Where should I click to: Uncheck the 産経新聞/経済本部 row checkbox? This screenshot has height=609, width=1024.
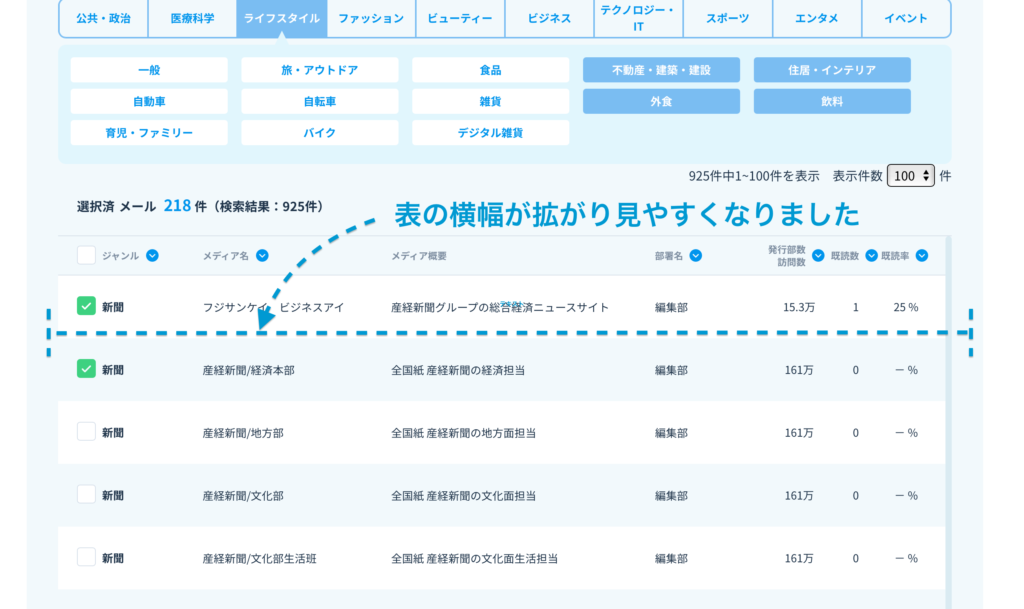click(x=86, y=369)
